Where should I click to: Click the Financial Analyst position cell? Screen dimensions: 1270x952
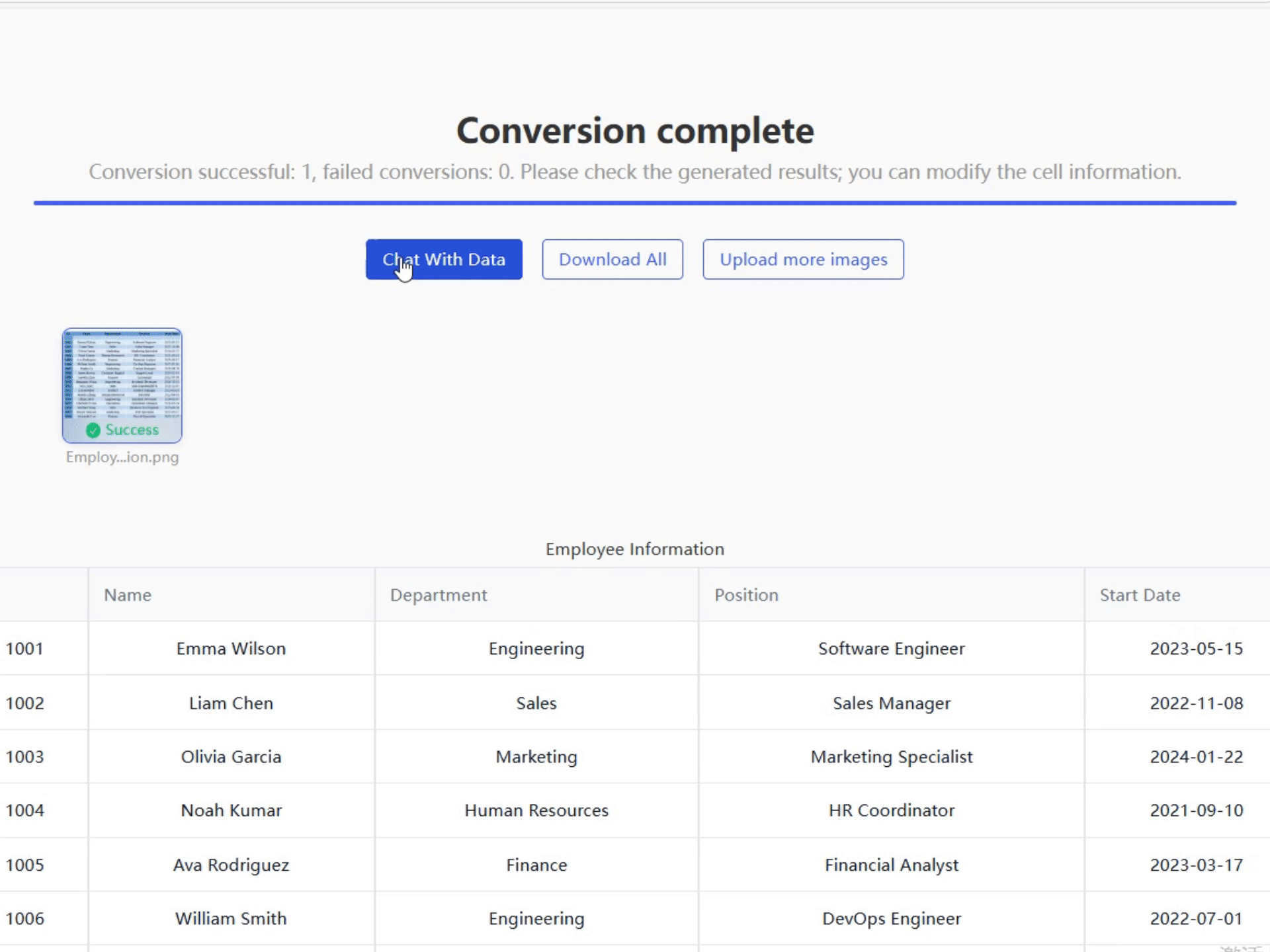coord(891,865)
